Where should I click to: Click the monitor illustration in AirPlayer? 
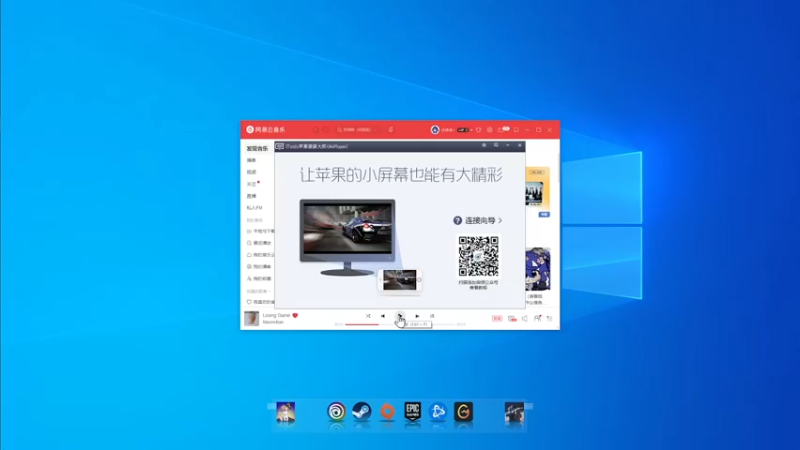pos(347,237)
